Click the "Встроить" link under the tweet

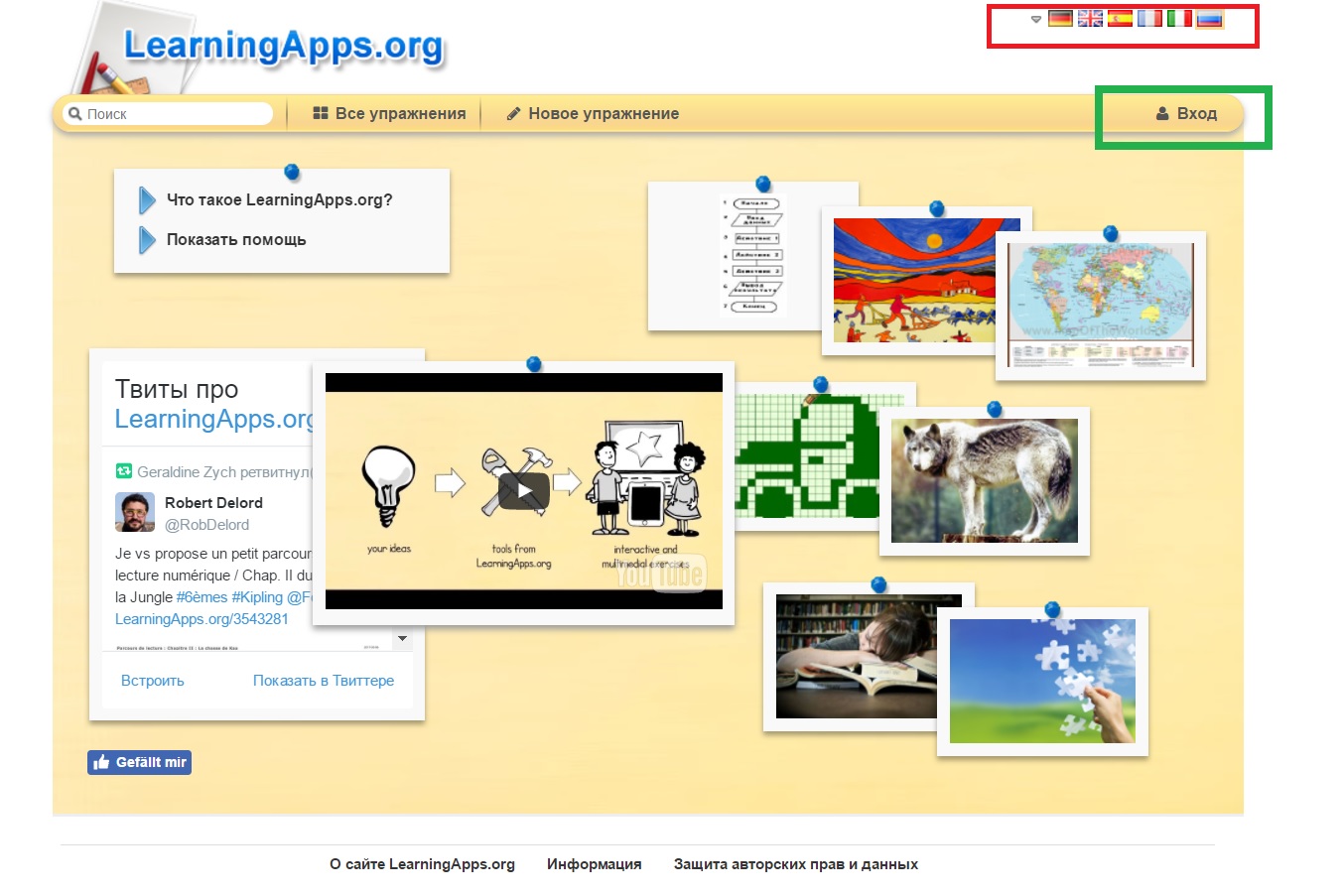pyautogui.click(x=152, y=680)
